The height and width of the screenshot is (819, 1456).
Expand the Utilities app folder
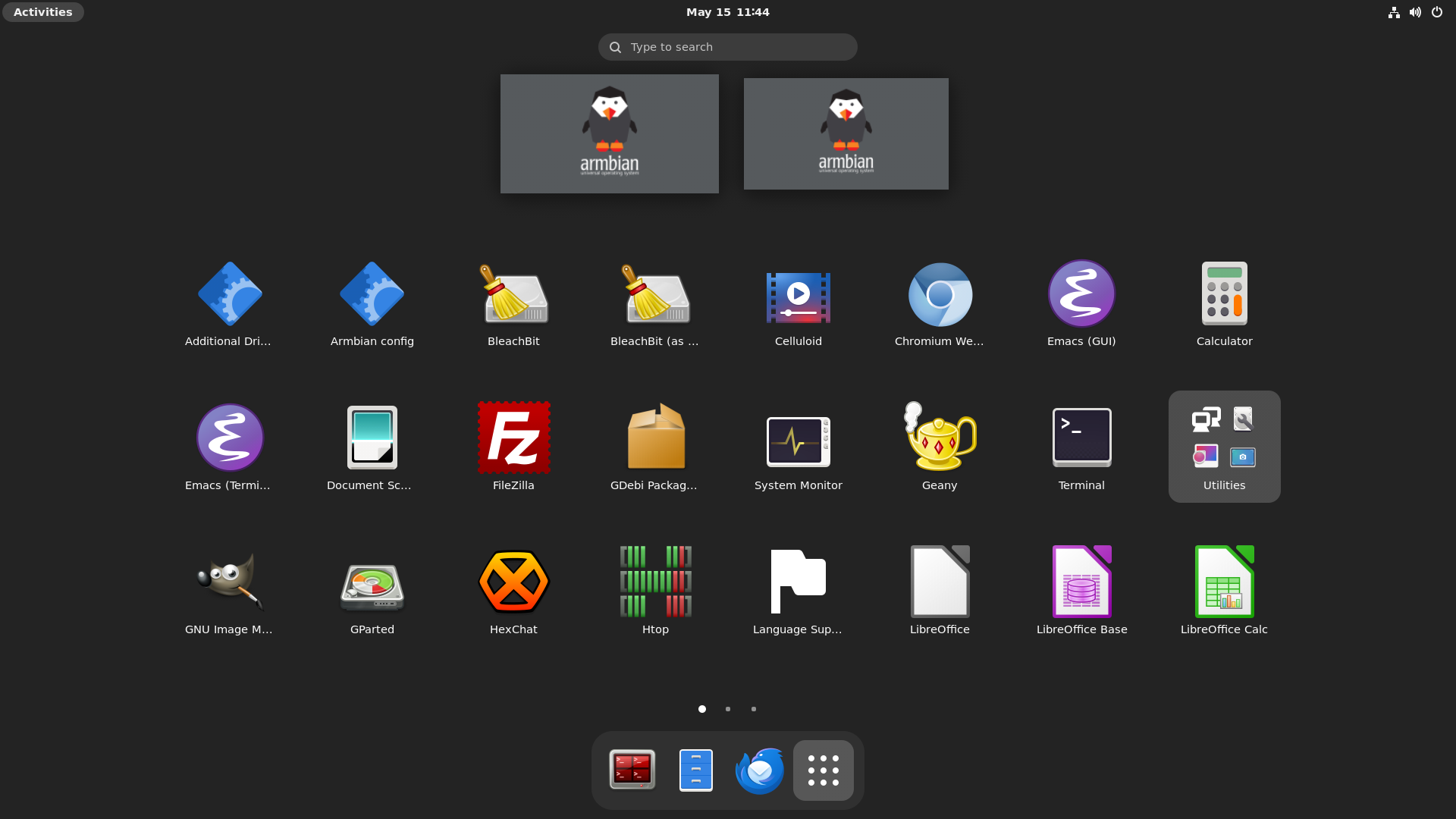pyautogui.click(x=1224, y=447)
